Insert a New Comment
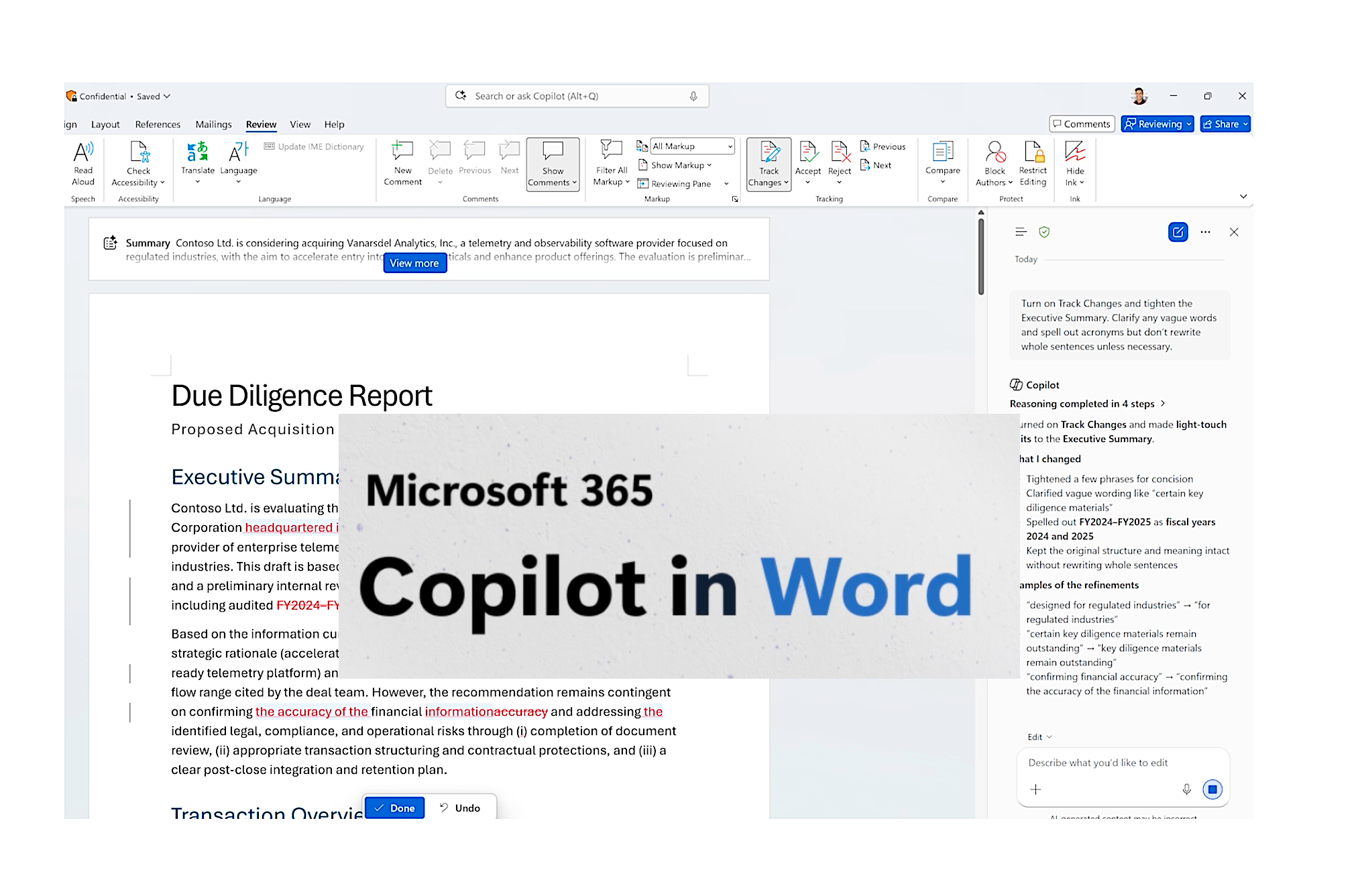The image size is (1358, 896). tap(402, 163)
